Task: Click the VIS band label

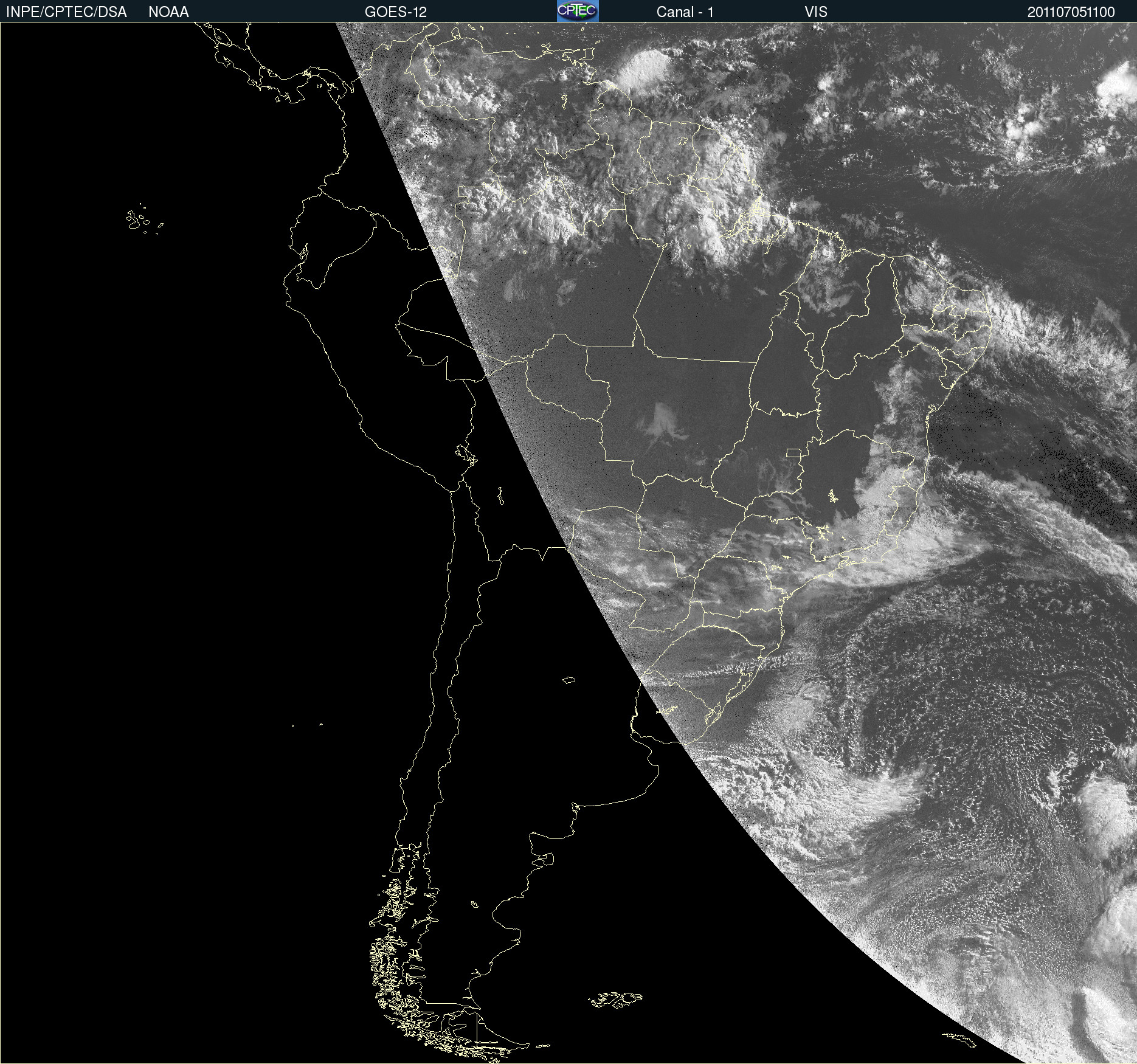Action: pyautogui.click(x=816, y=12)
